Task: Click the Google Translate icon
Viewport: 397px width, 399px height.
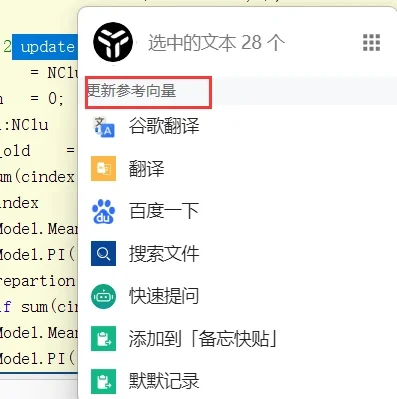Action: 104,127
